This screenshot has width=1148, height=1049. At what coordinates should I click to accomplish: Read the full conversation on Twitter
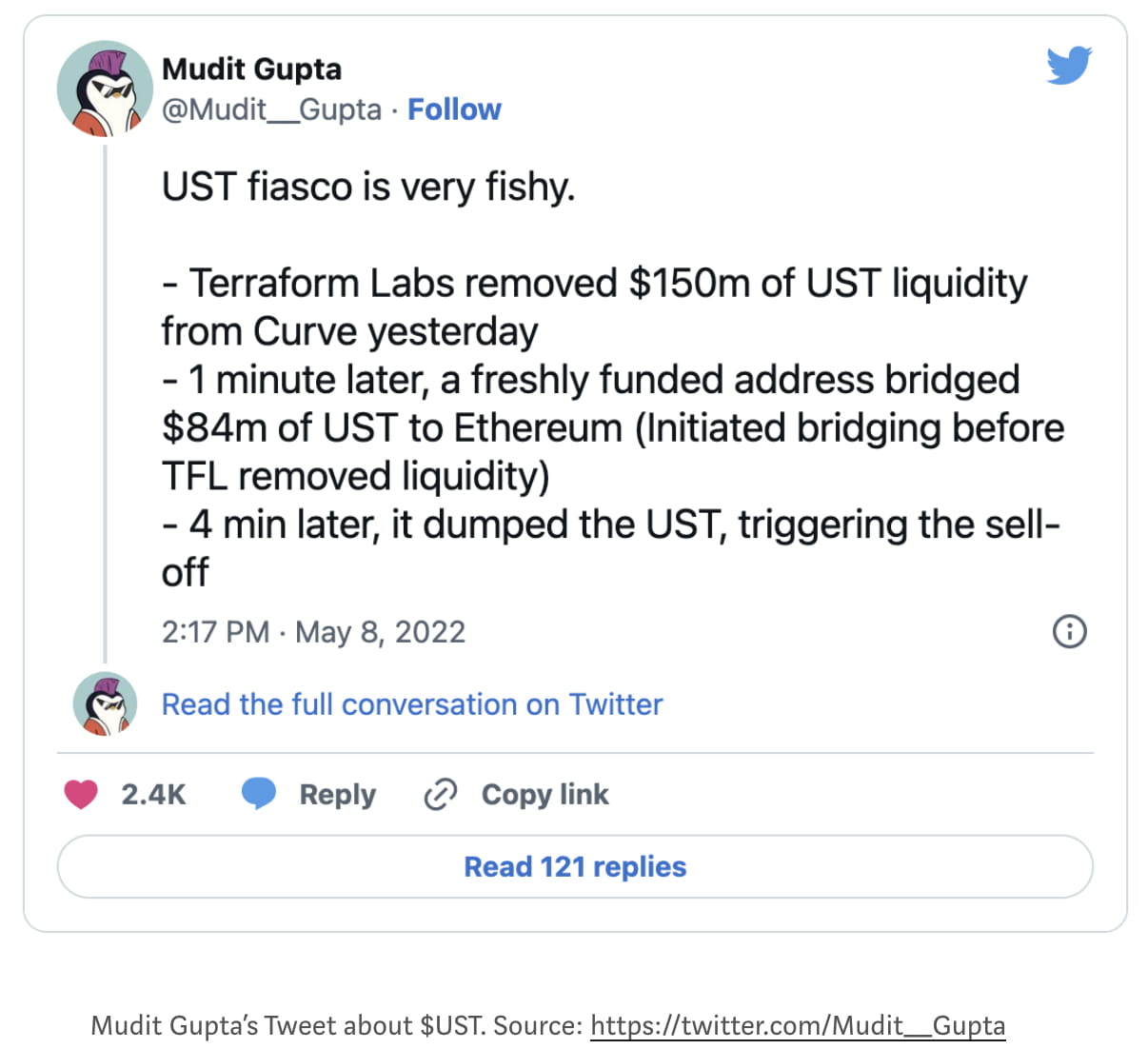[x=411, y=704]
